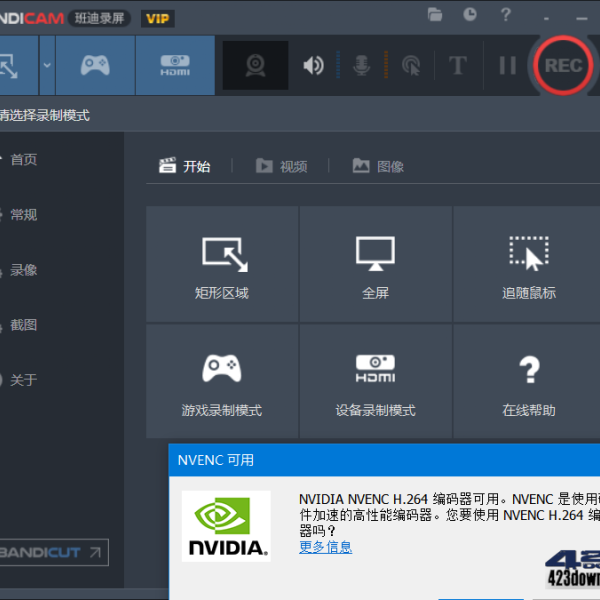Click the VIP badge in title bar
Viewport: 600px width, 600px height.
(158, 18)
